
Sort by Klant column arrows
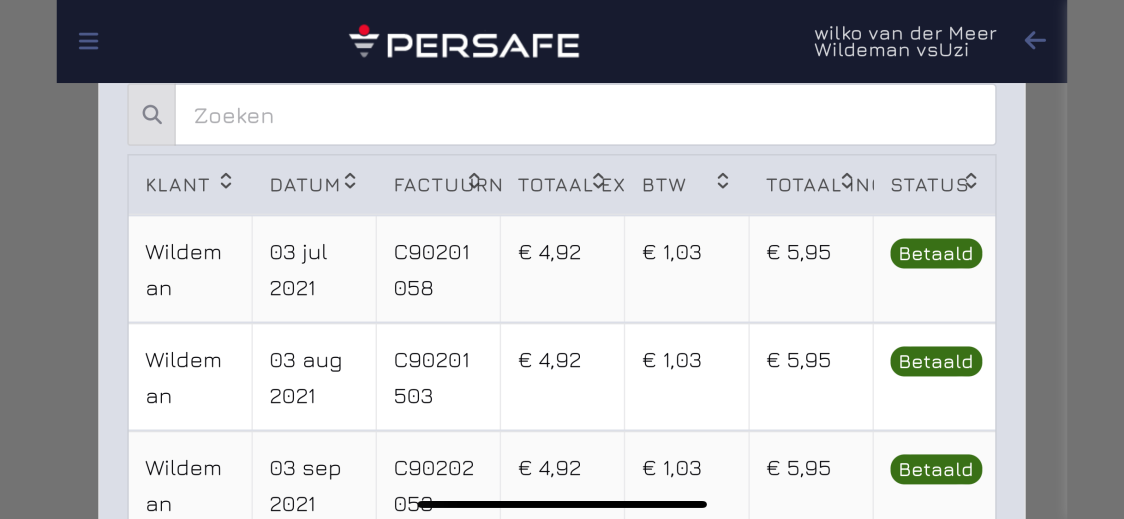tap(226, 181)
